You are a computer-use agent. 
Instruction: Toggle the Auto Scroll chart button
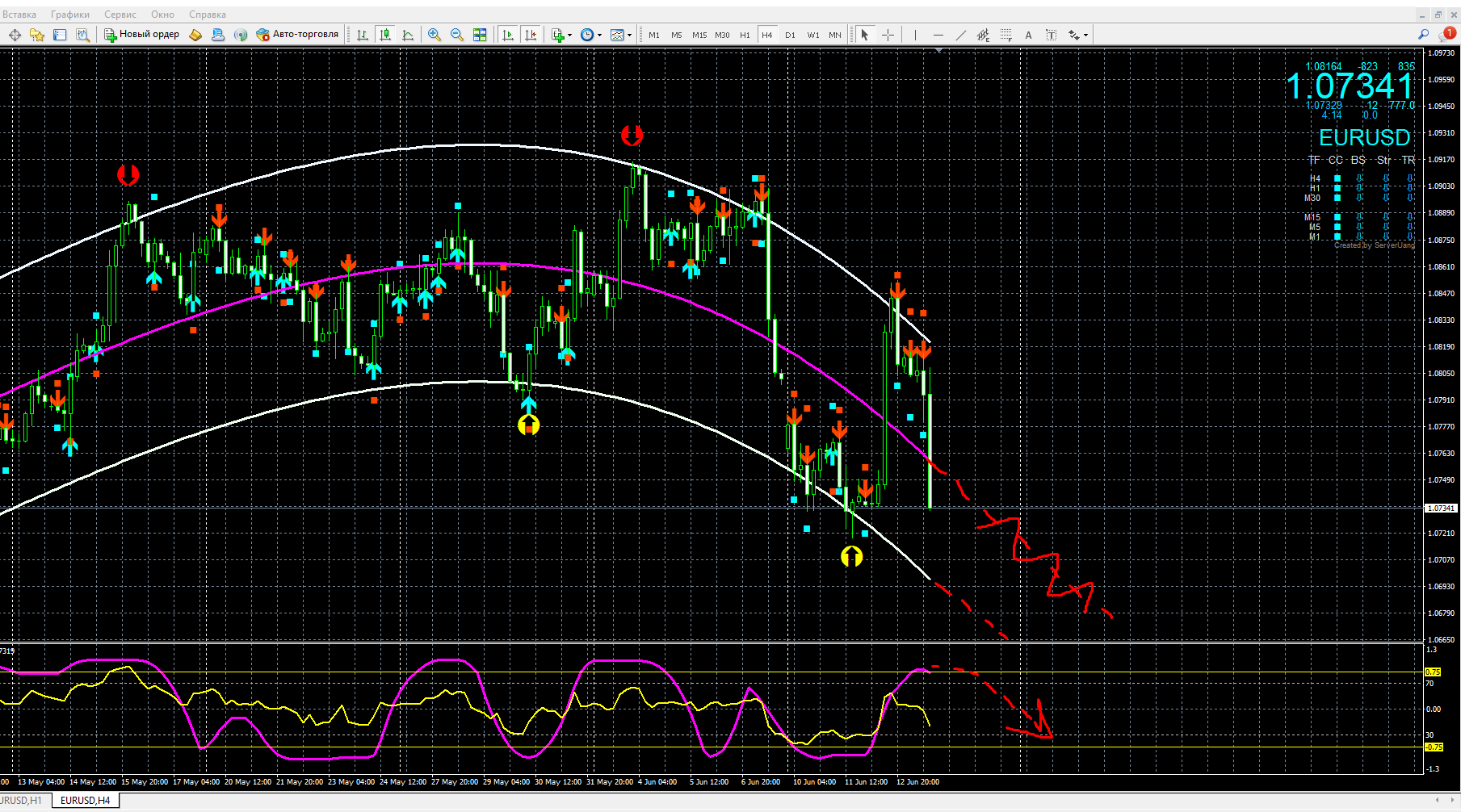coord(508,35)
